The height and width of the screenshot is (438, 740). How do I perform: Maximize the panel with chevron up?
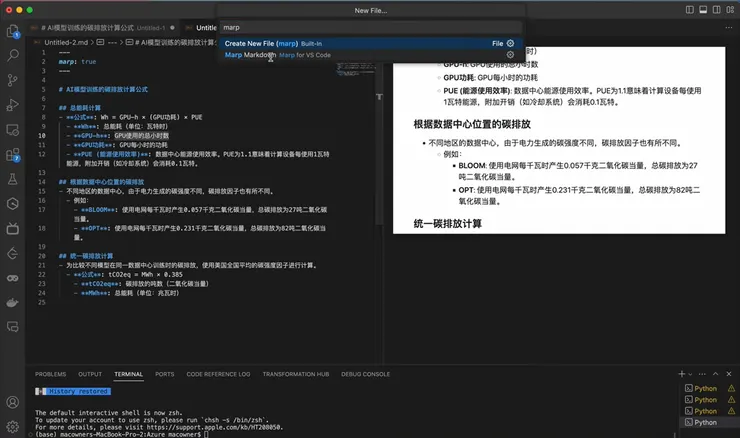(x=715, y=374)
